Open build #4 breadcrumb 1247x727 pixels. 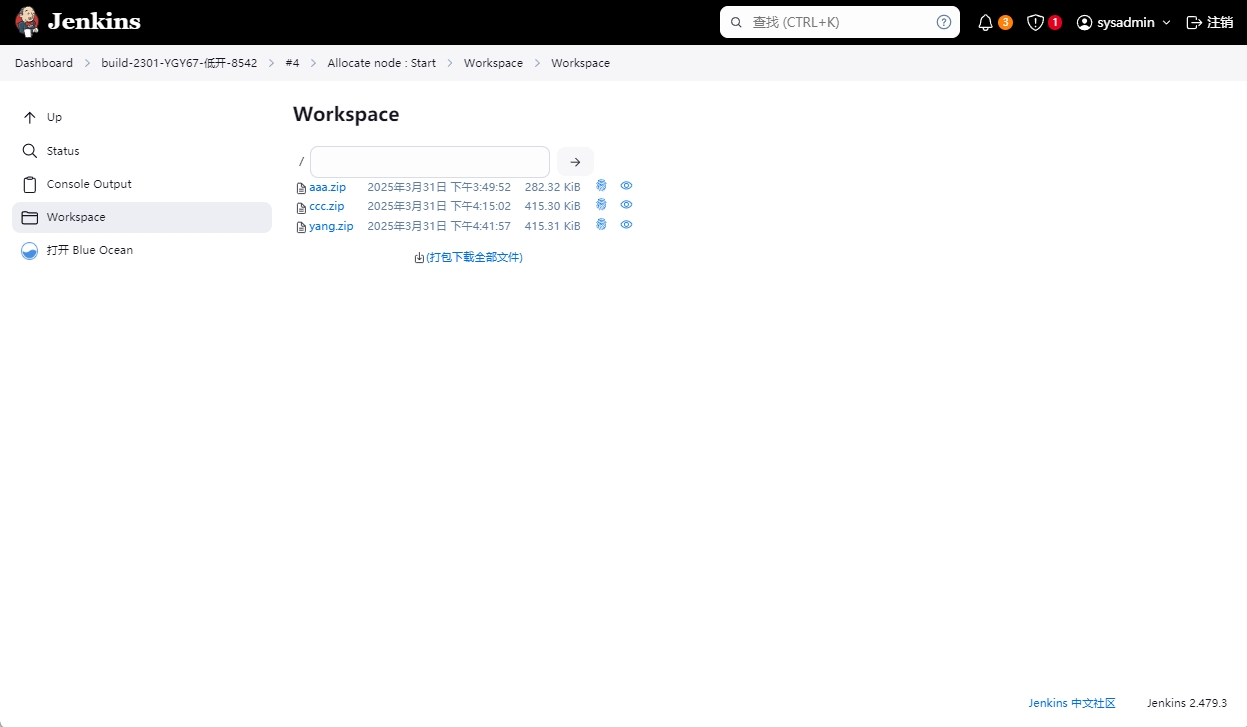click(292, 63)
